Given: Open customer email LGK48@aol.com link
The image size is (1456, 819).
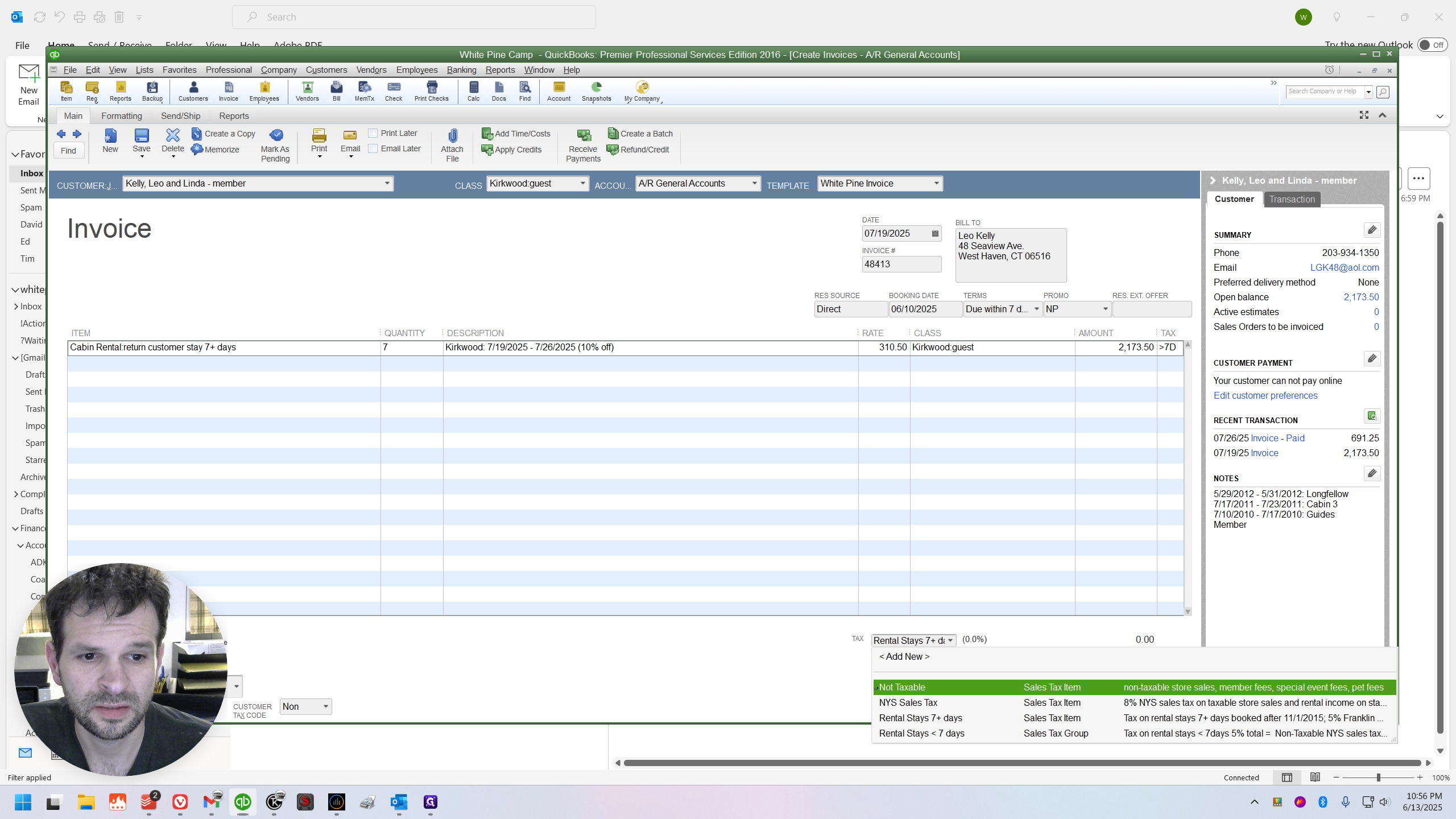Looking at the screenshot, I should (1345, 267).
